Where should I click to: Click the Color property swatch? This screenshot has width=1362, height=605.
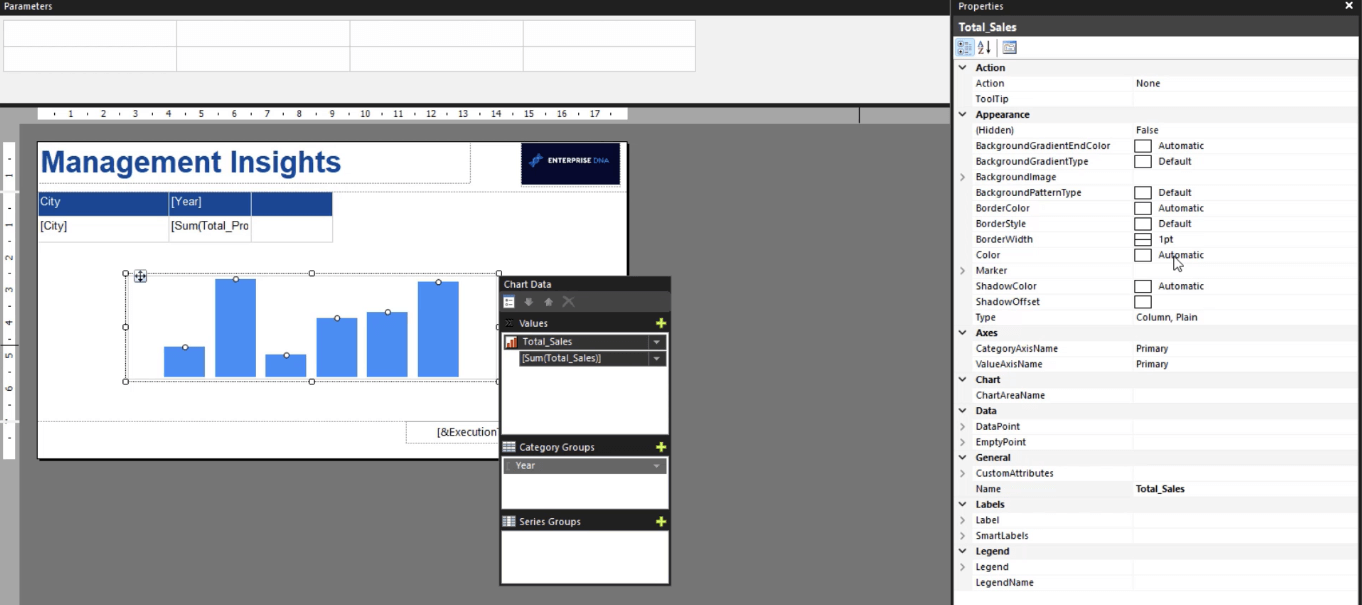pos(1143,255)
